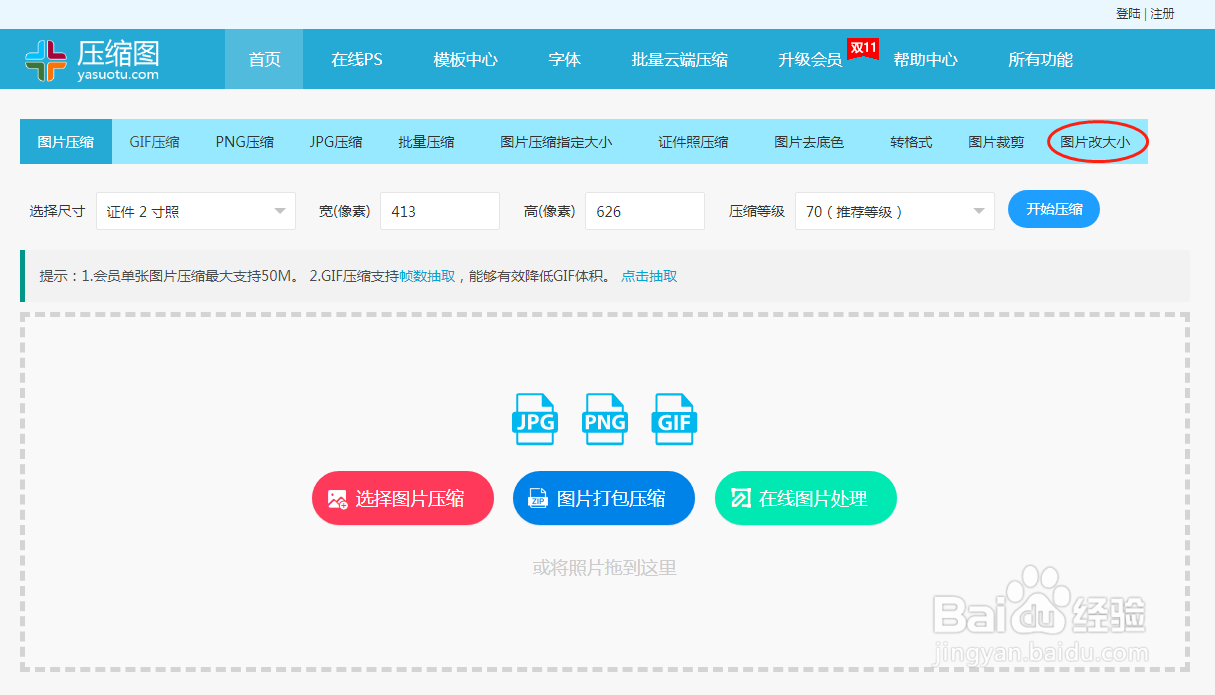The width and height of the screenshot is (1215, 695).
Task: Open the 图片裁剪 tab
Action: [996, 142]
